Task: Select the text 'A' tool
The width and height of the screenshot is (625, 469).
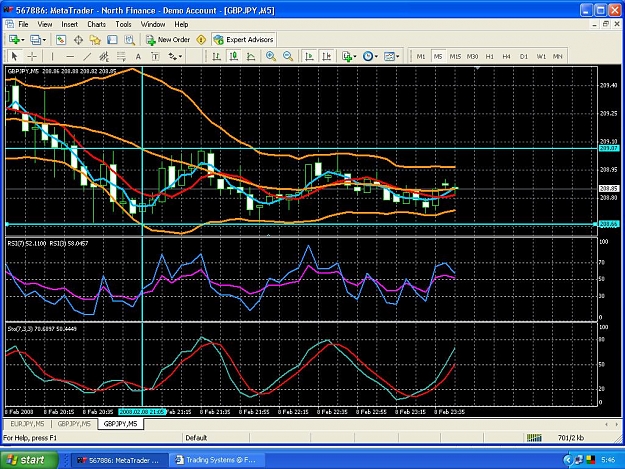Action: 138,57
